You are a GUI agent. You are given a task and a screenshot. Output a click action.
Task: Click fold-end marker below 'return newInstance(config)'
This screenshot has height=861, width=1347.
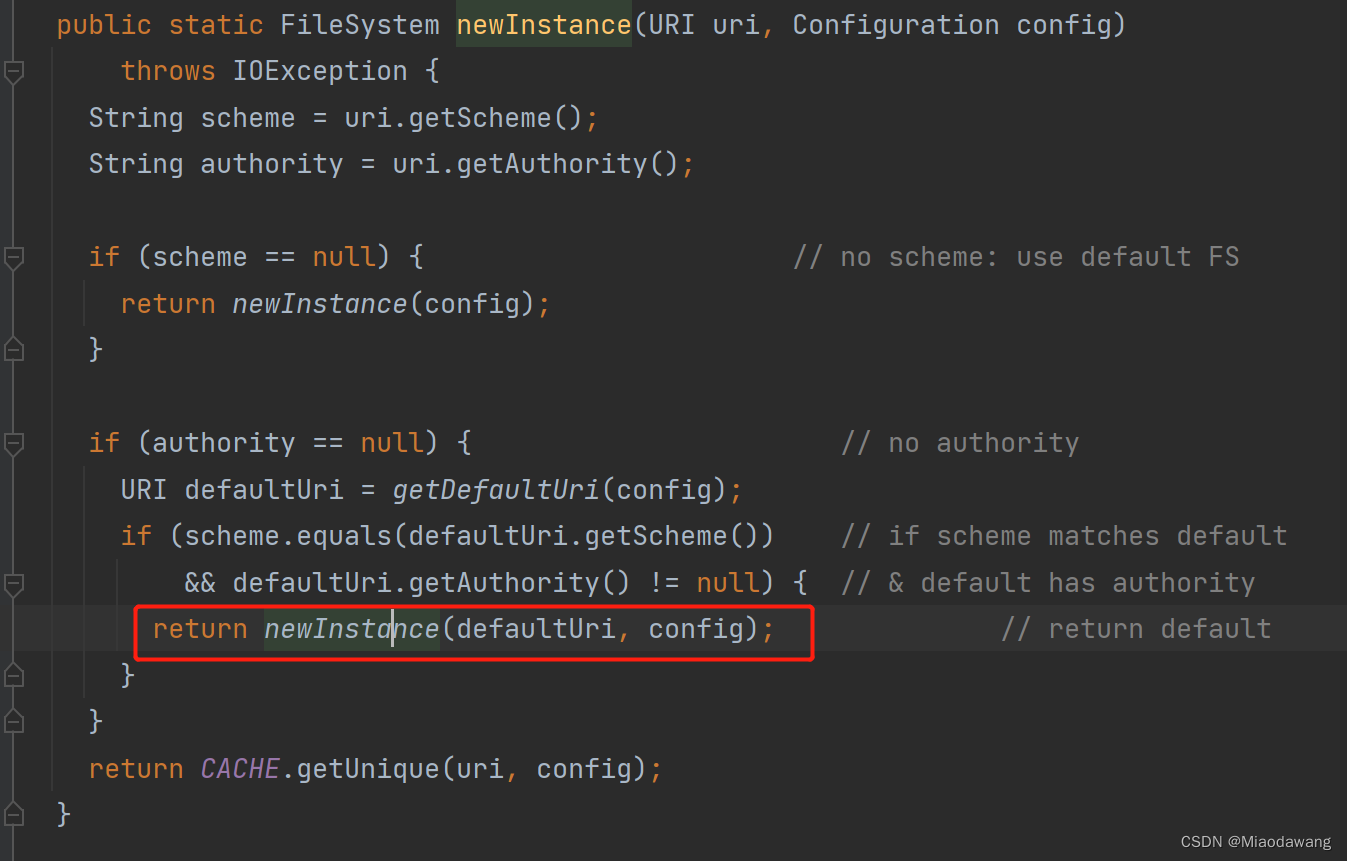pyautogui.click(x=13, y=350)
